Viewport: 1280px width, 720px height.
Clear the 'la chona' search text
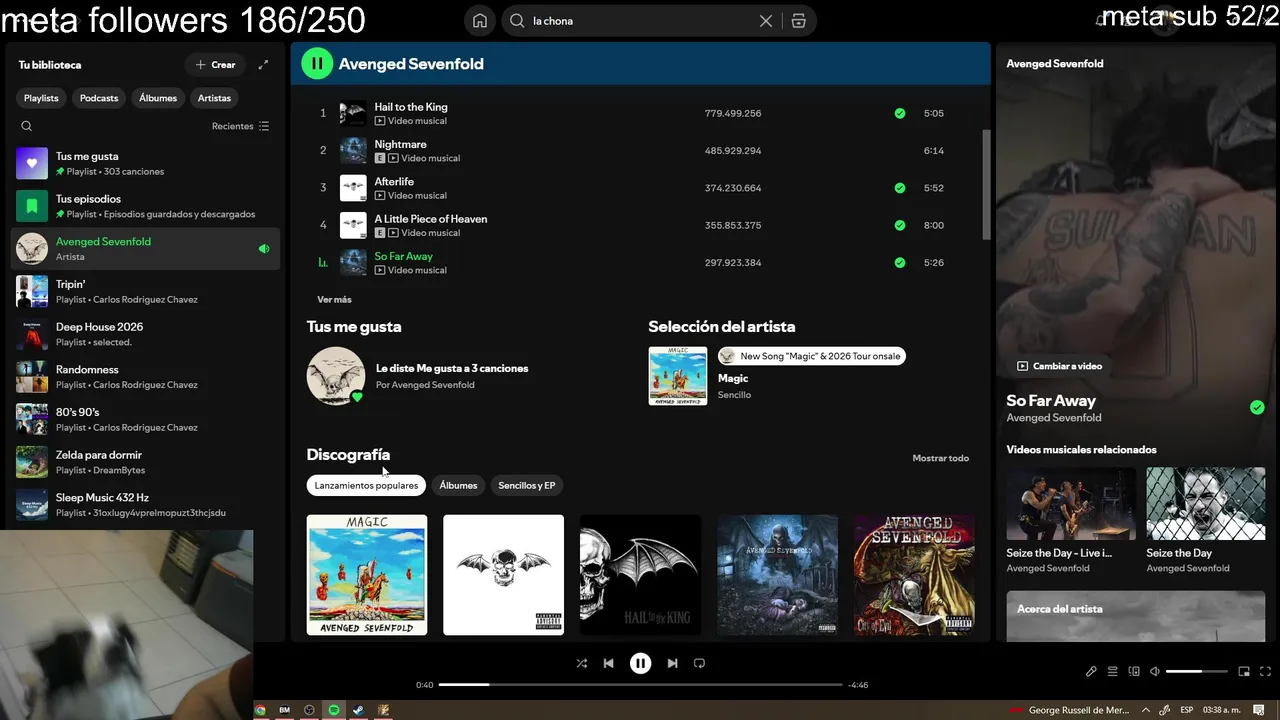click(766, 21)
